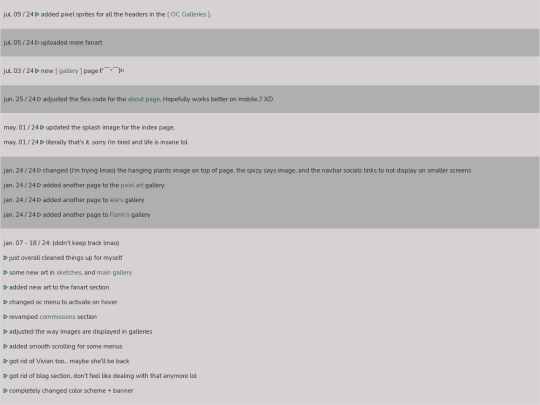The width and height of the screenshot is (540, 405).
Task: Click arrow icon before updated the splash image
Action: point(42,127)
